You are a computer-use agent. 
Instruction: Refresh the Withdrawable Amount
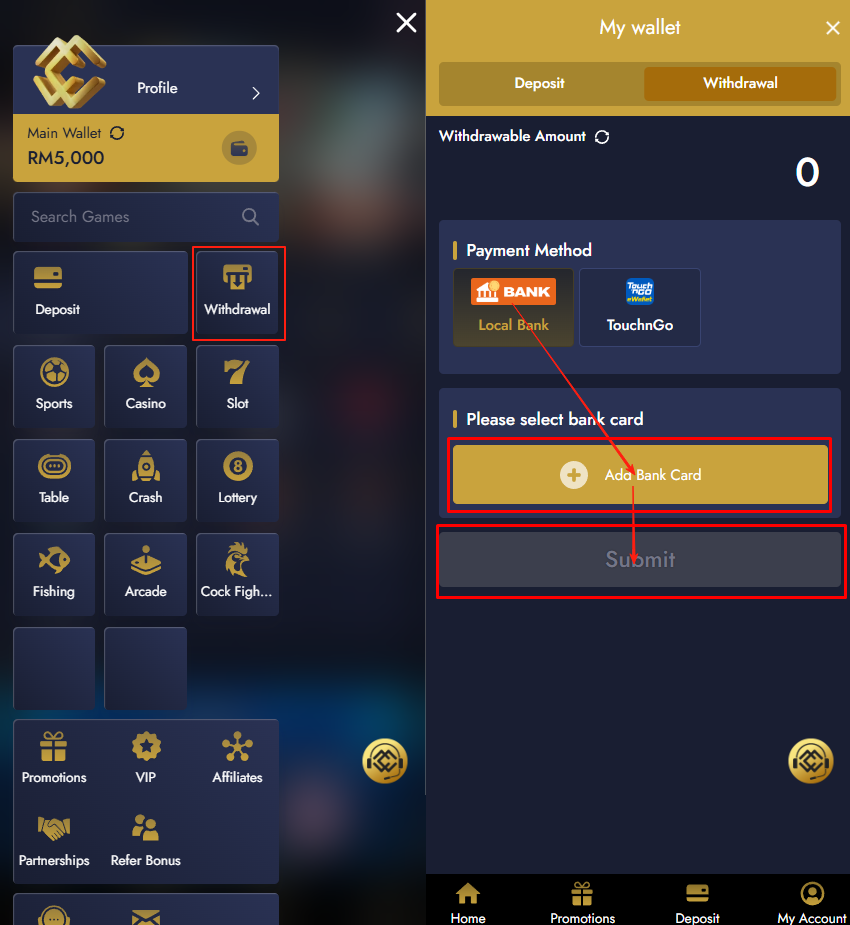(x=602, y=137)
